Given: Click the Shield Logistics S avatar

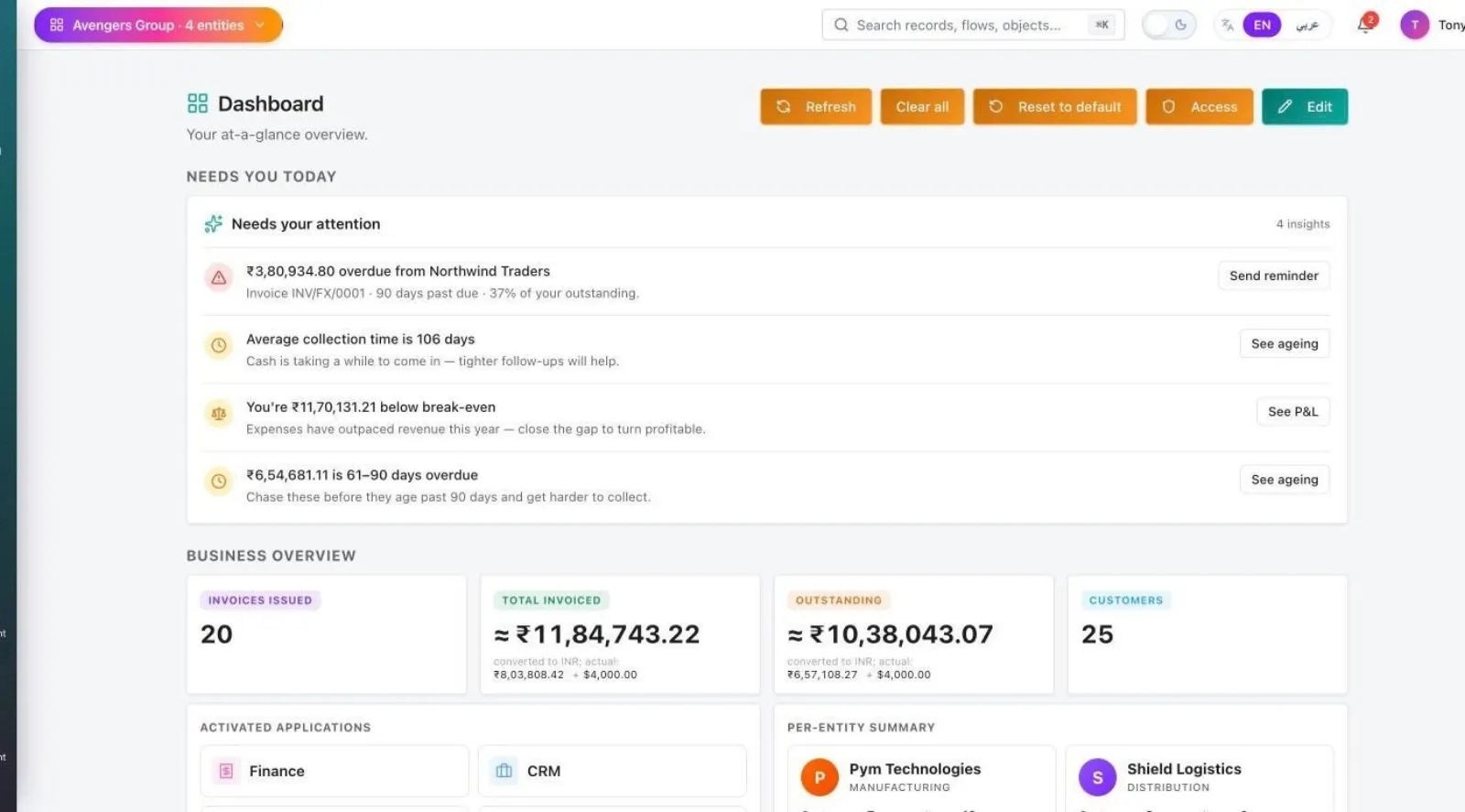Looking at the screenshot, I should (x=1097, y=777).
